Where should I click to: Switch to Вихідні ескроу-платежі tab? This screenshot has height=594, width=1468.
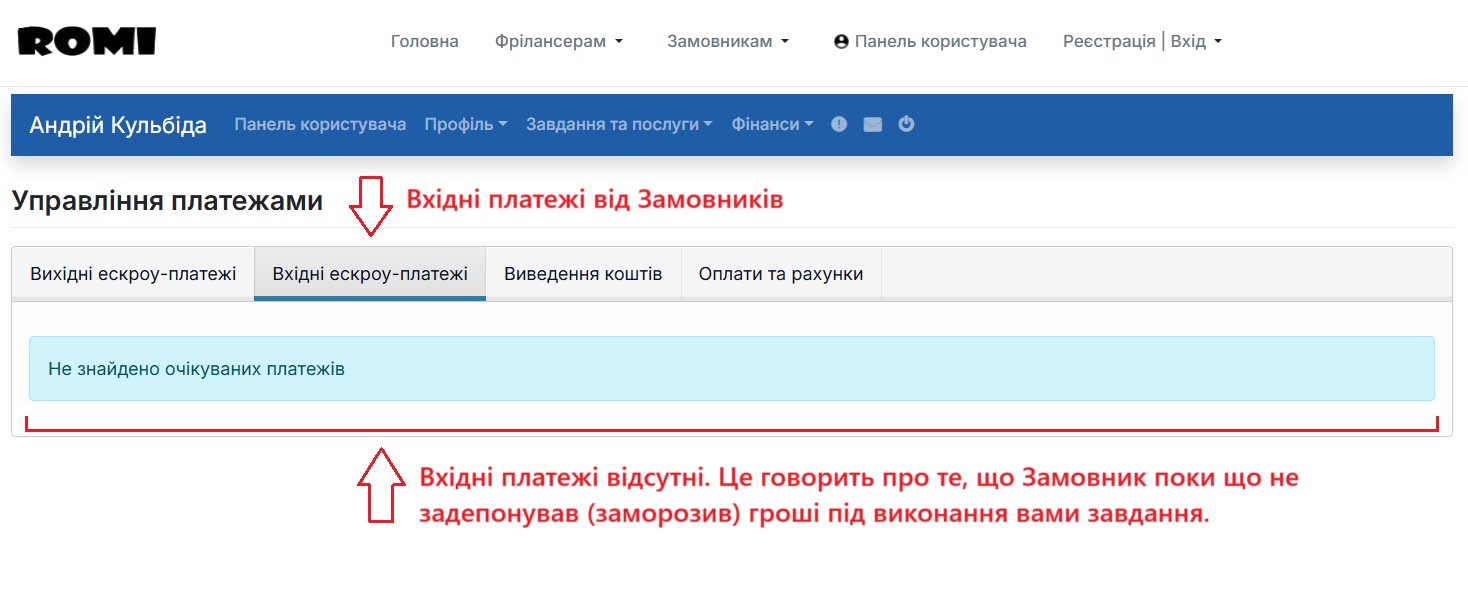tap(133, 274)
